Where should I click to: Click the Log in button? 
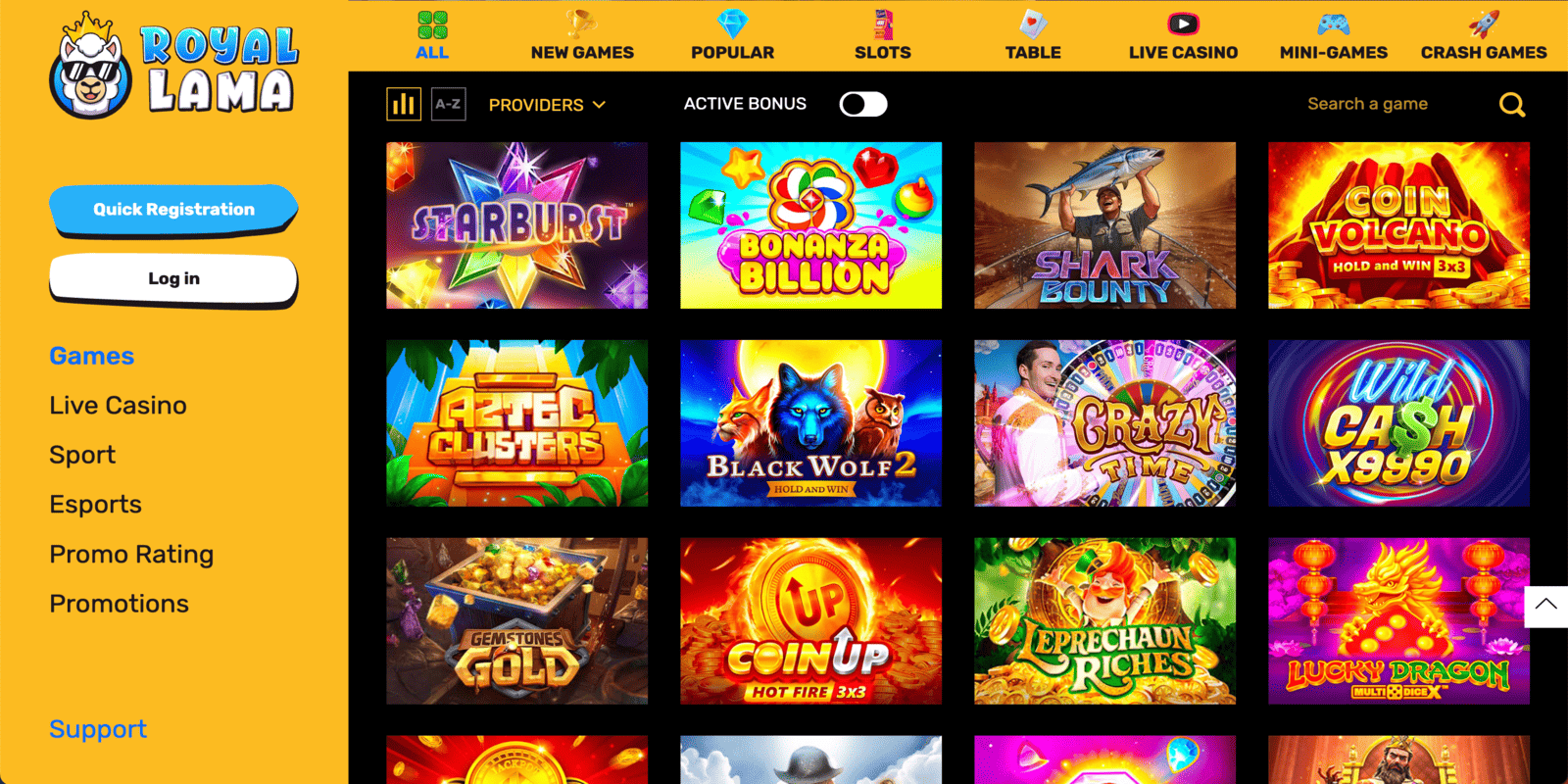(173, 279)
